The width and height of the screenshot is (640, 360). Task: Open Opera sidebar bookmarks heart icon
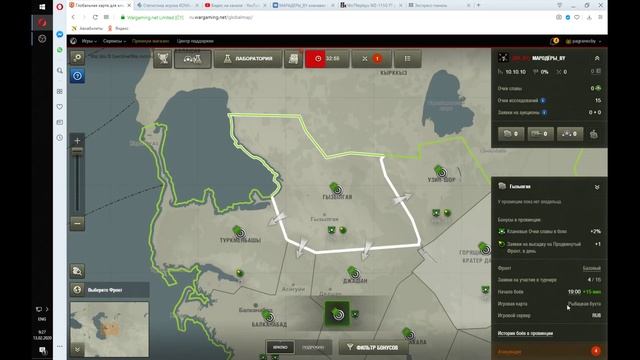pos(60,107)
